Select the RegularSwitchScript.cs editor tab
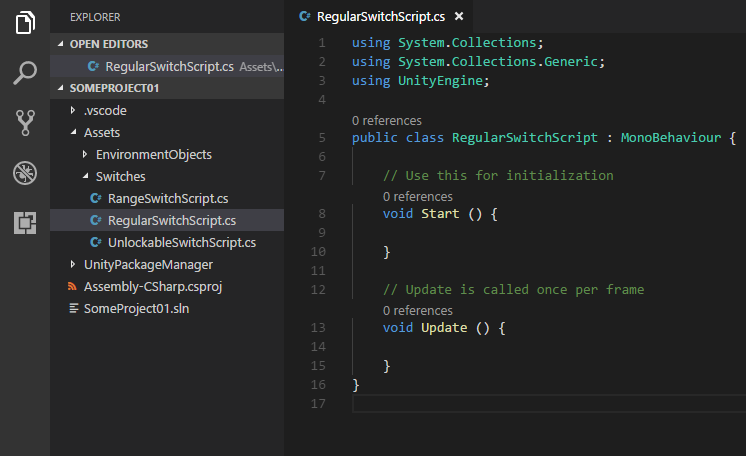 pos(378,17)
